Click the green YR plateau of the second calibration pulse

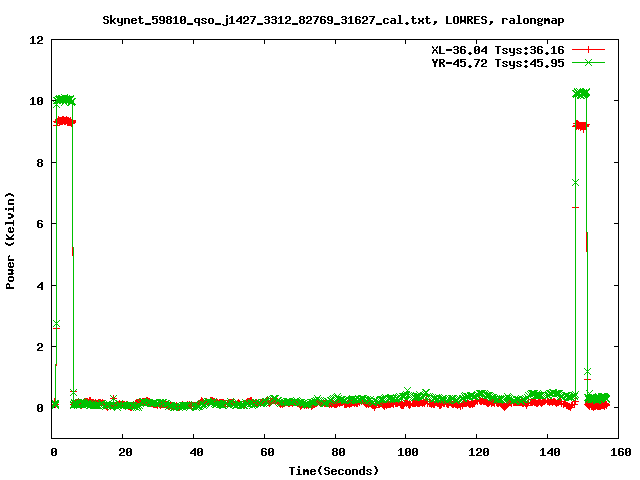(581, 93)
